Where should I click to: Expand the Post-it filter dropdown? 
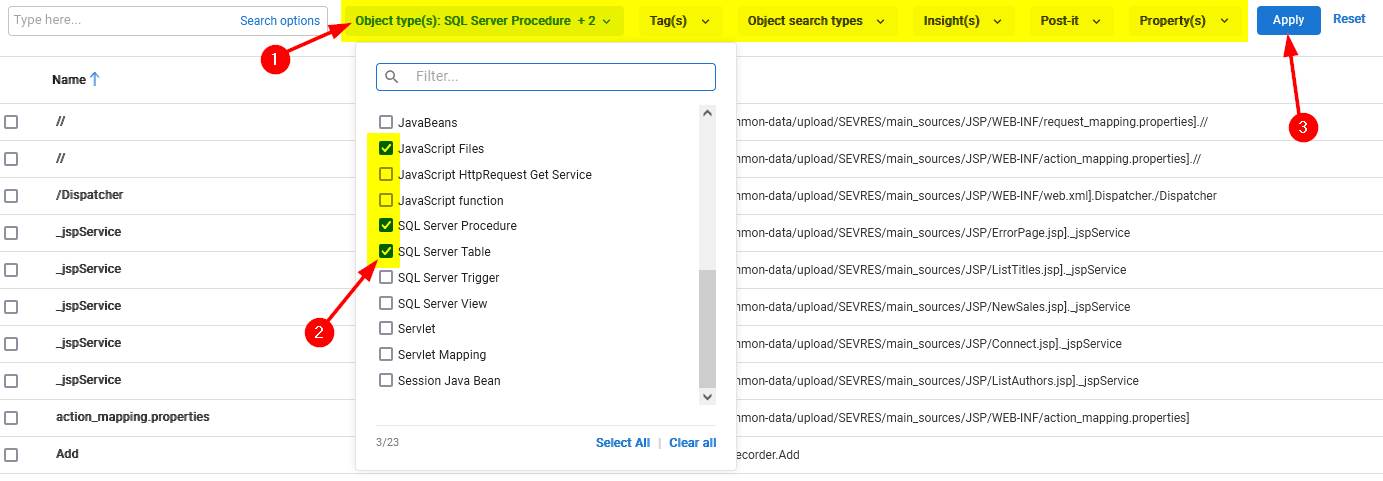tap(1068, 21)
